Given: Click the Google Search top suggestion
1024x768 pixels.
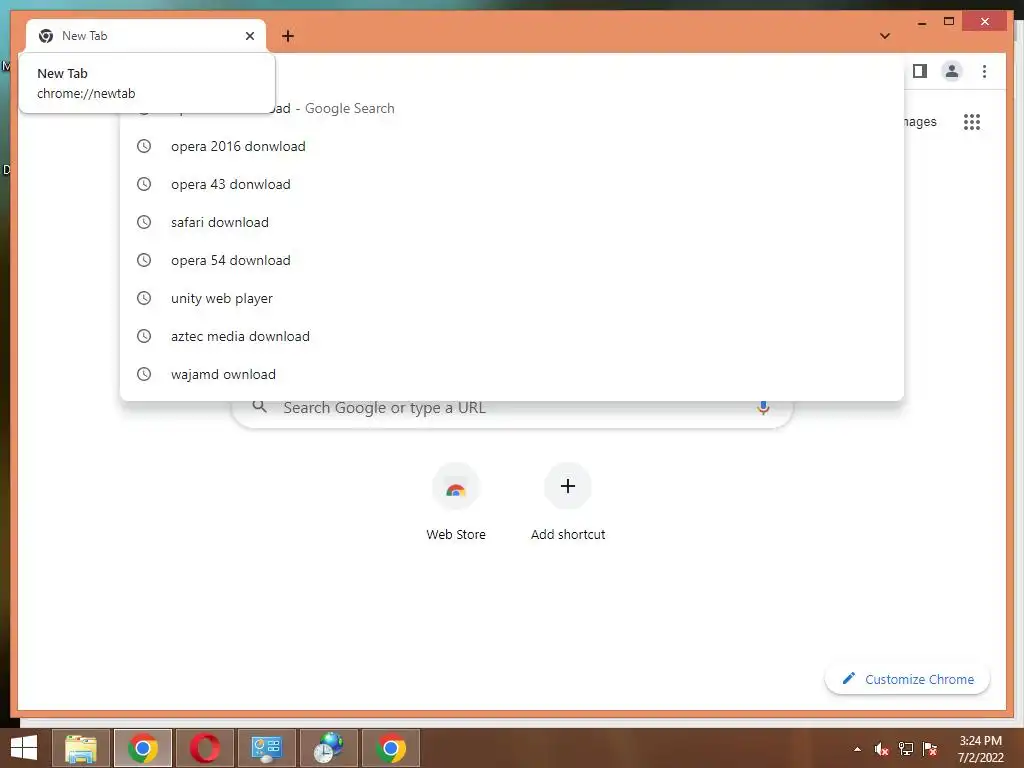Looking at the screenshot, I should [x=512, y=108].
